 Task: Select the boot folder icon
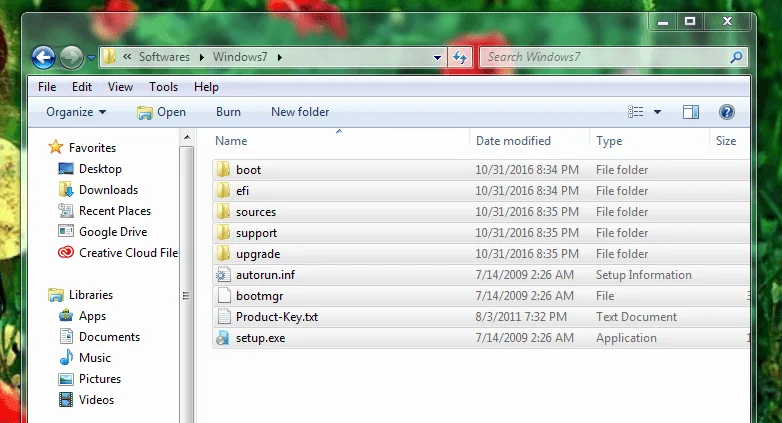223,170
